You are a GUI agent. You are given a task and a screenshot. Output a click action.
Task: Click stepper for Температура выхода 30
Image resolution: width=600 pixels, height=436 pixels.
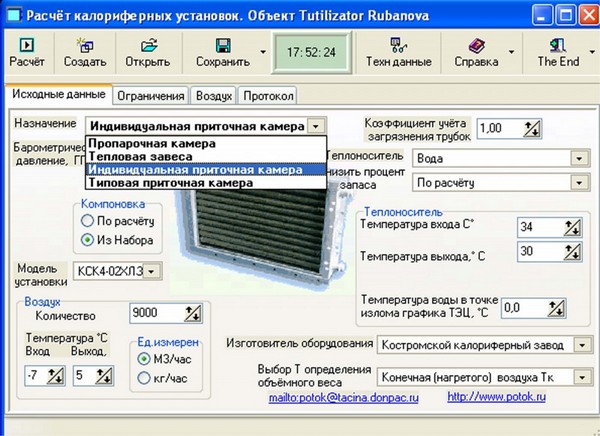click(572, 252)
